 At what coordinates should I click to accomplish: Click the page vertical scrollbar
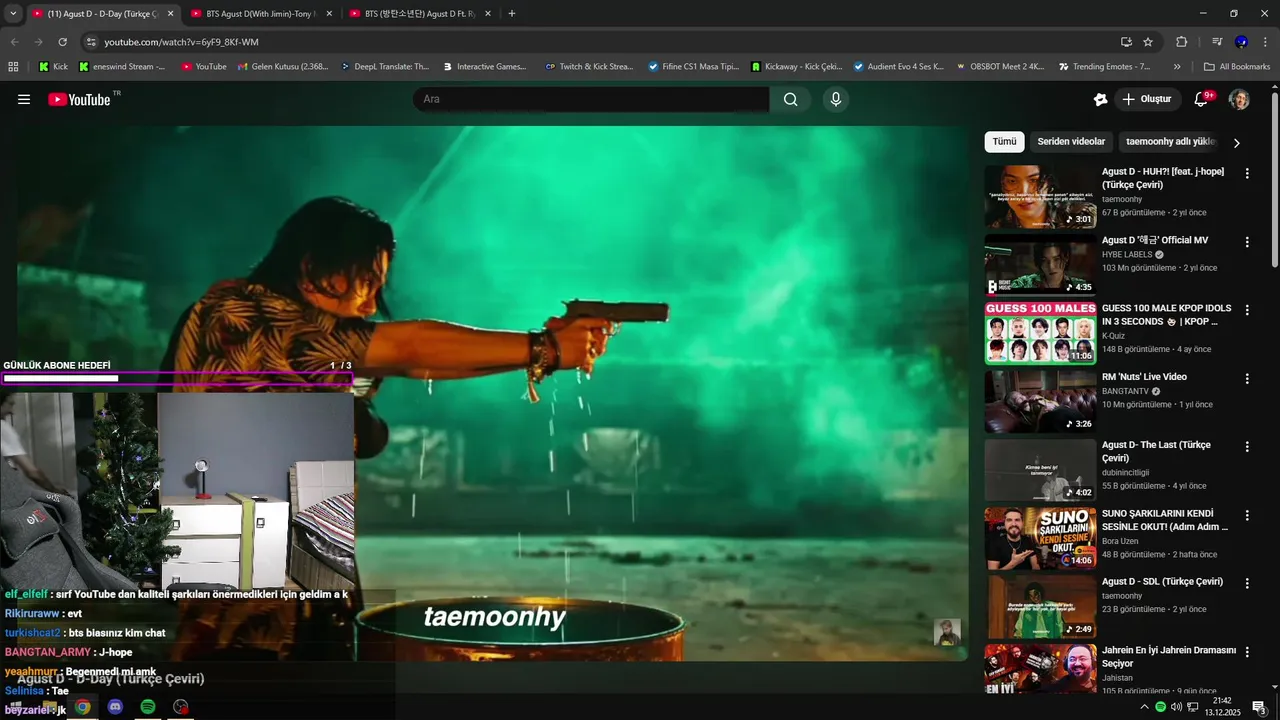point(1275,180)
